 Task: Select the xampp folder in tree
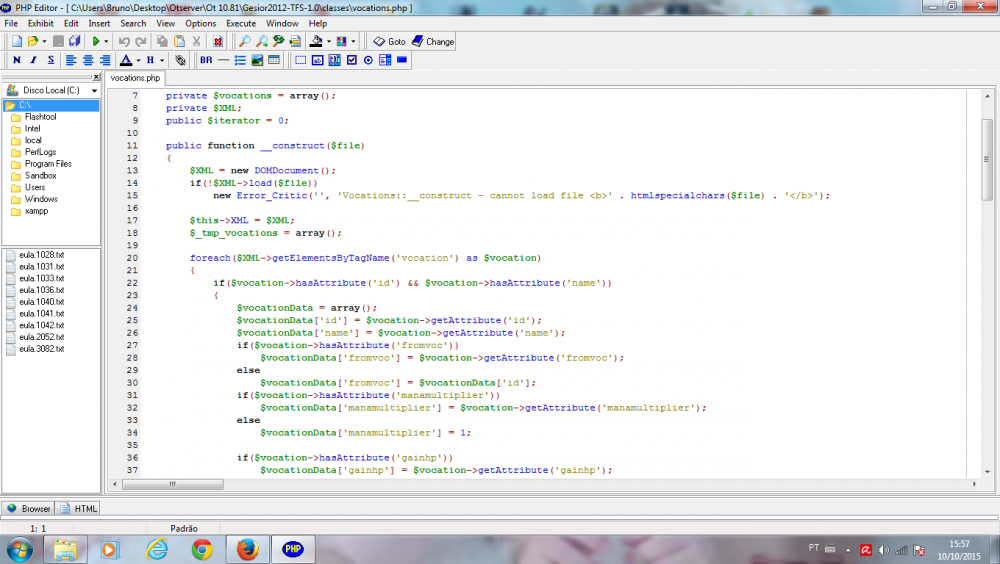pos(36,211)
